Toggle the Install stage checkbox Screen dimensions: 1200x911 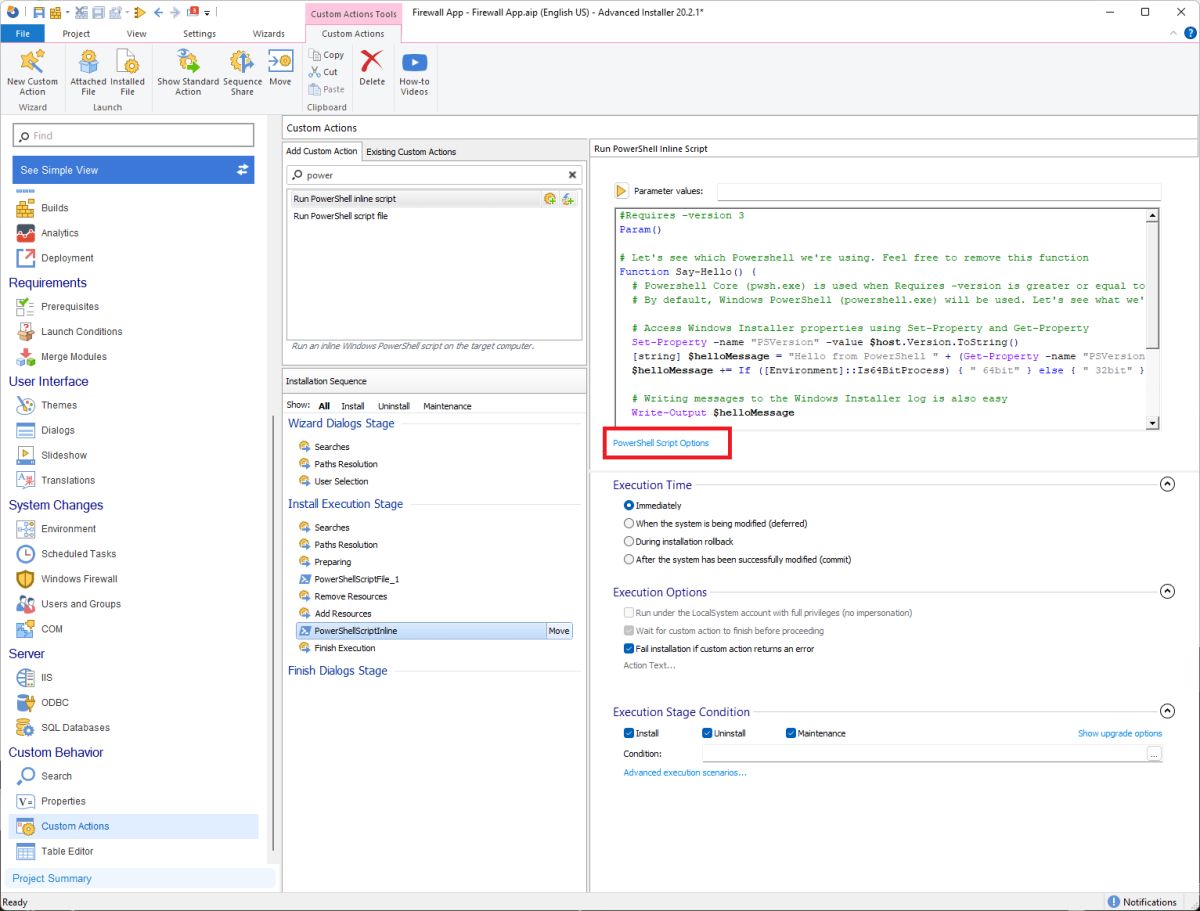(629, 734)
